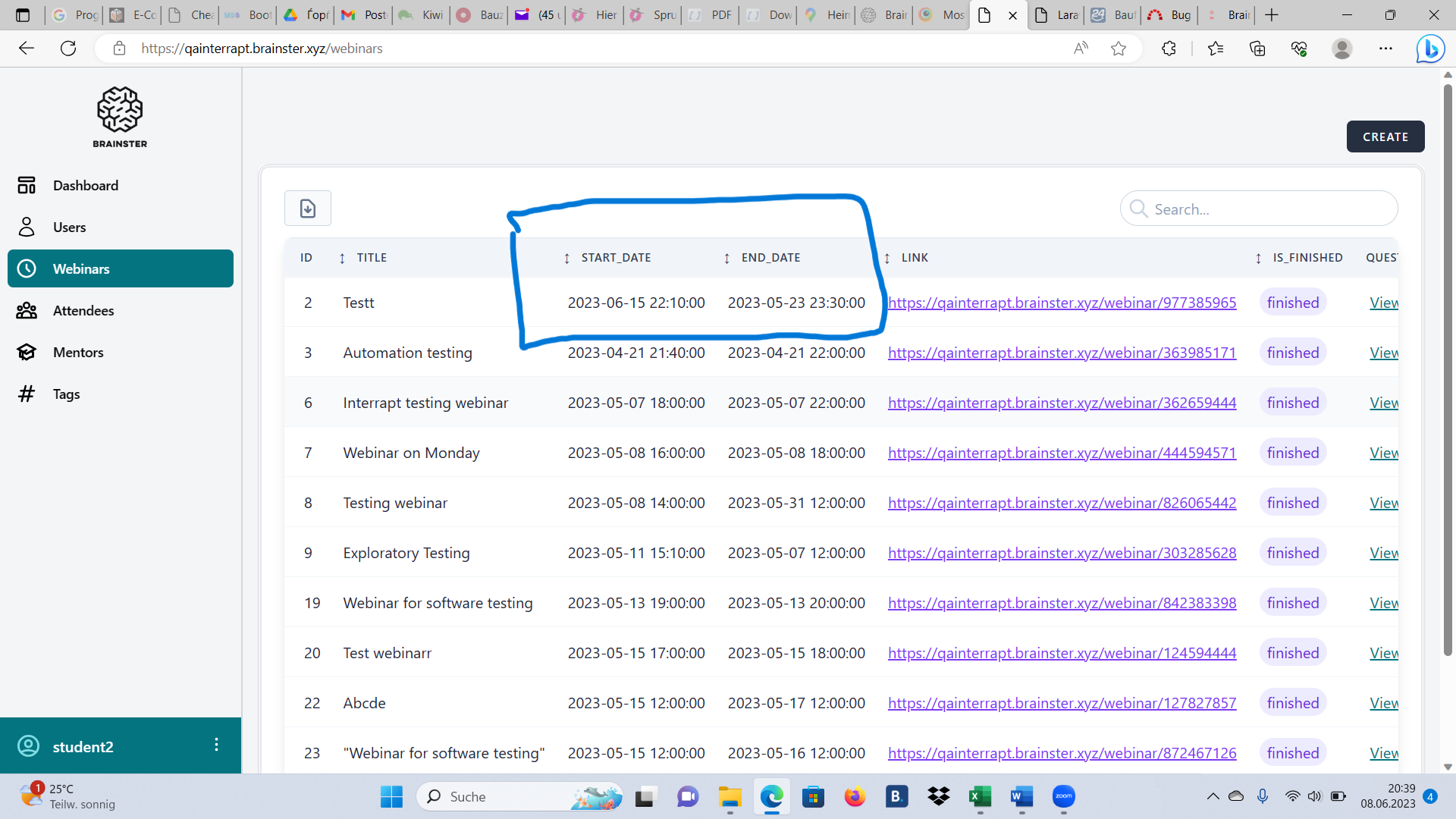
Task: Open the Mentors sidebar section
Action: point(78,353)
